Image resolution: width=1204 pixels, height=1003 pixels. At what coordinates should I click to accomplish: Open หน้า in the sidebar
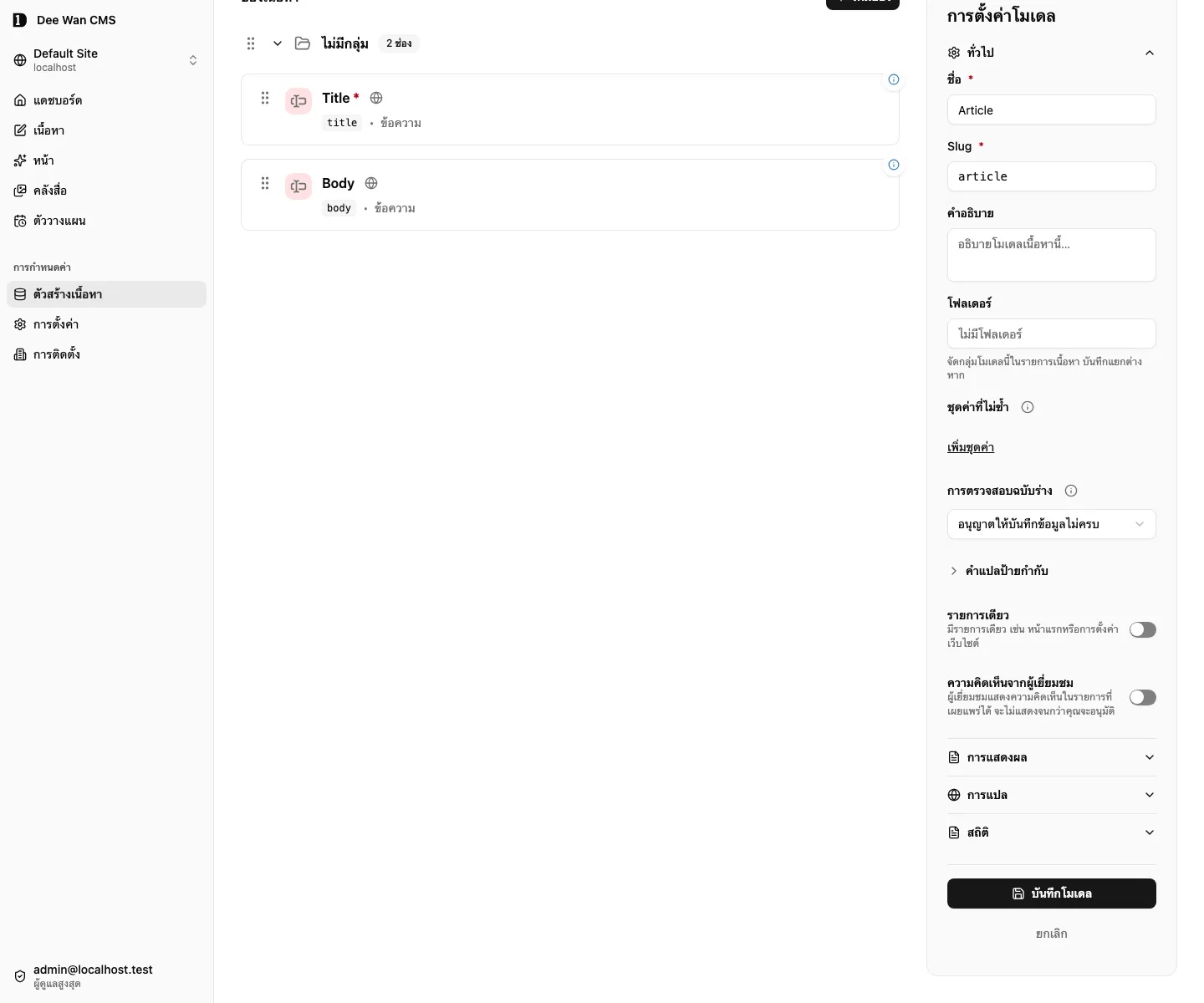coord(106,160)
